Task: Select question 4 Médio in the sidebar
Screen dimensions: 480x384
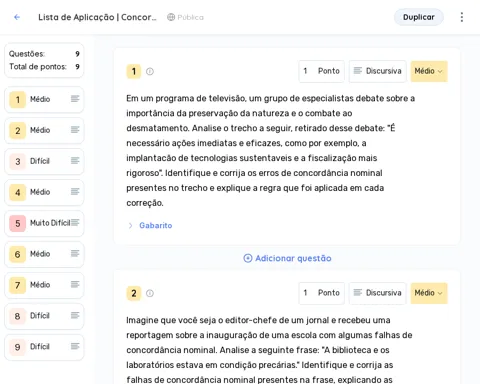Action: point(44,192)
